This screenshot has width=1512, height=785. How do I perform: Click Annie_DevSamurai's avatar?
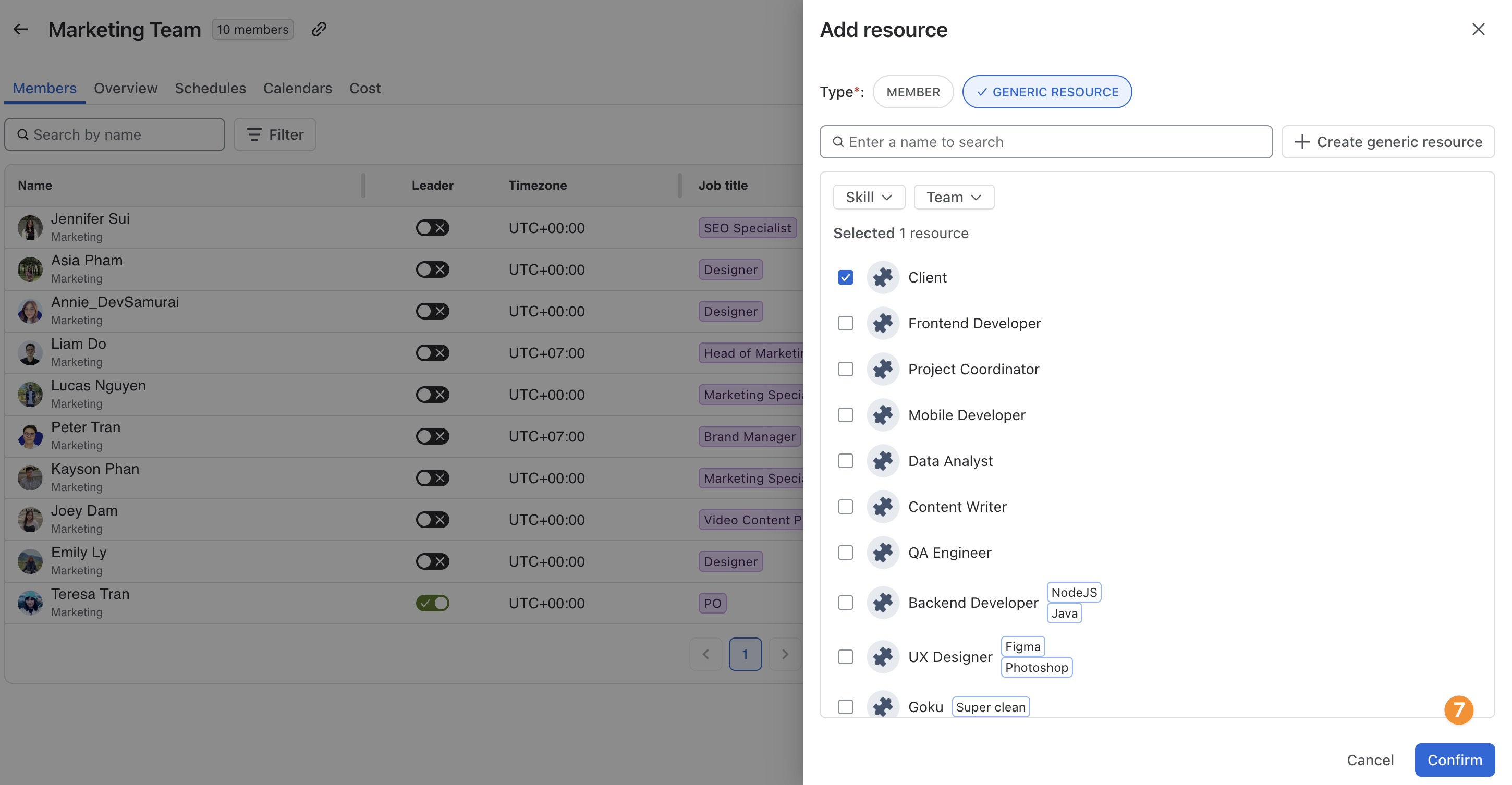(x=30, y=311)
